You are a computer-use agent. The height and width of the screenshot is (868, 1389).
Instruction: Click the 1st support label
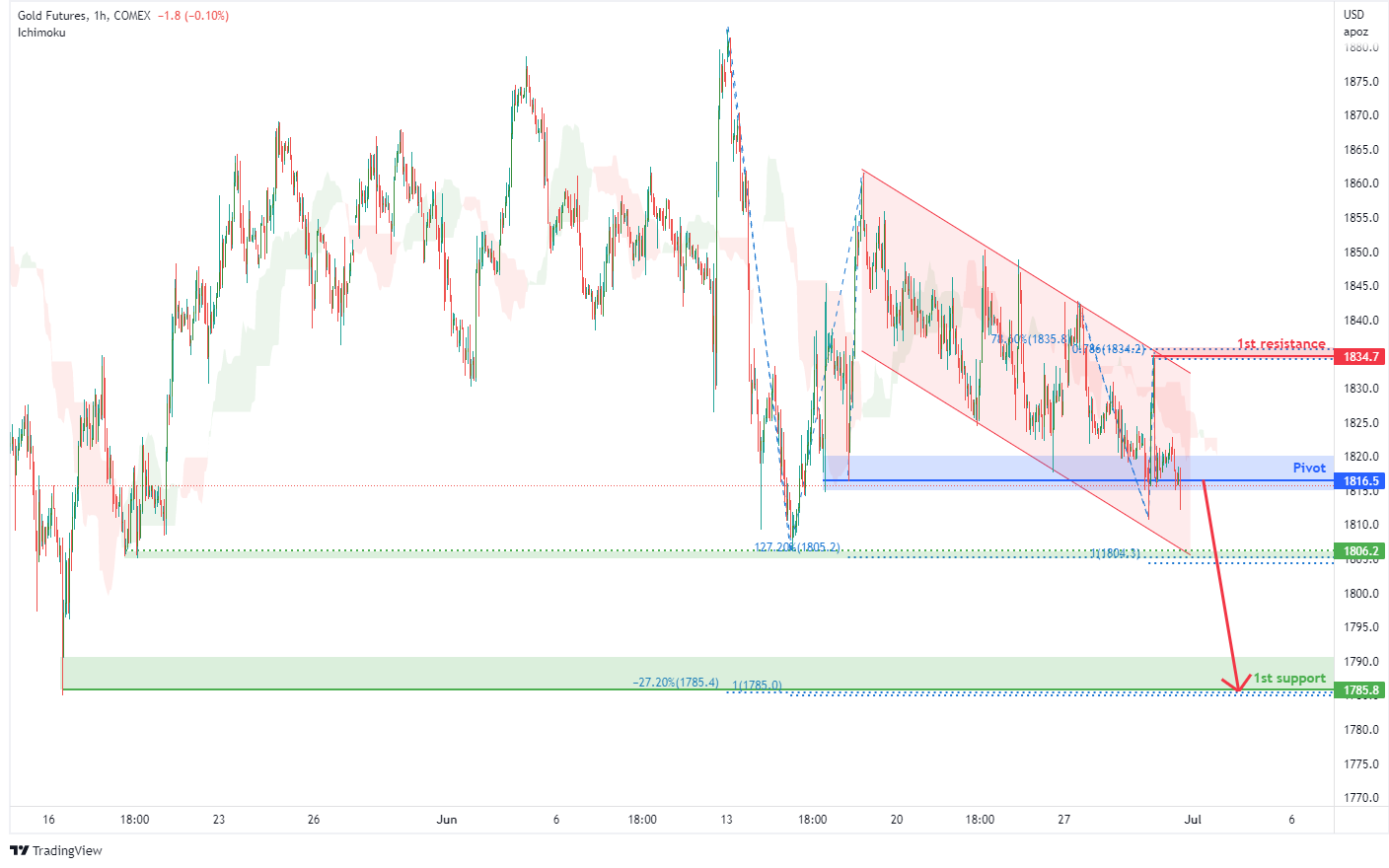tap(1289, 679)
